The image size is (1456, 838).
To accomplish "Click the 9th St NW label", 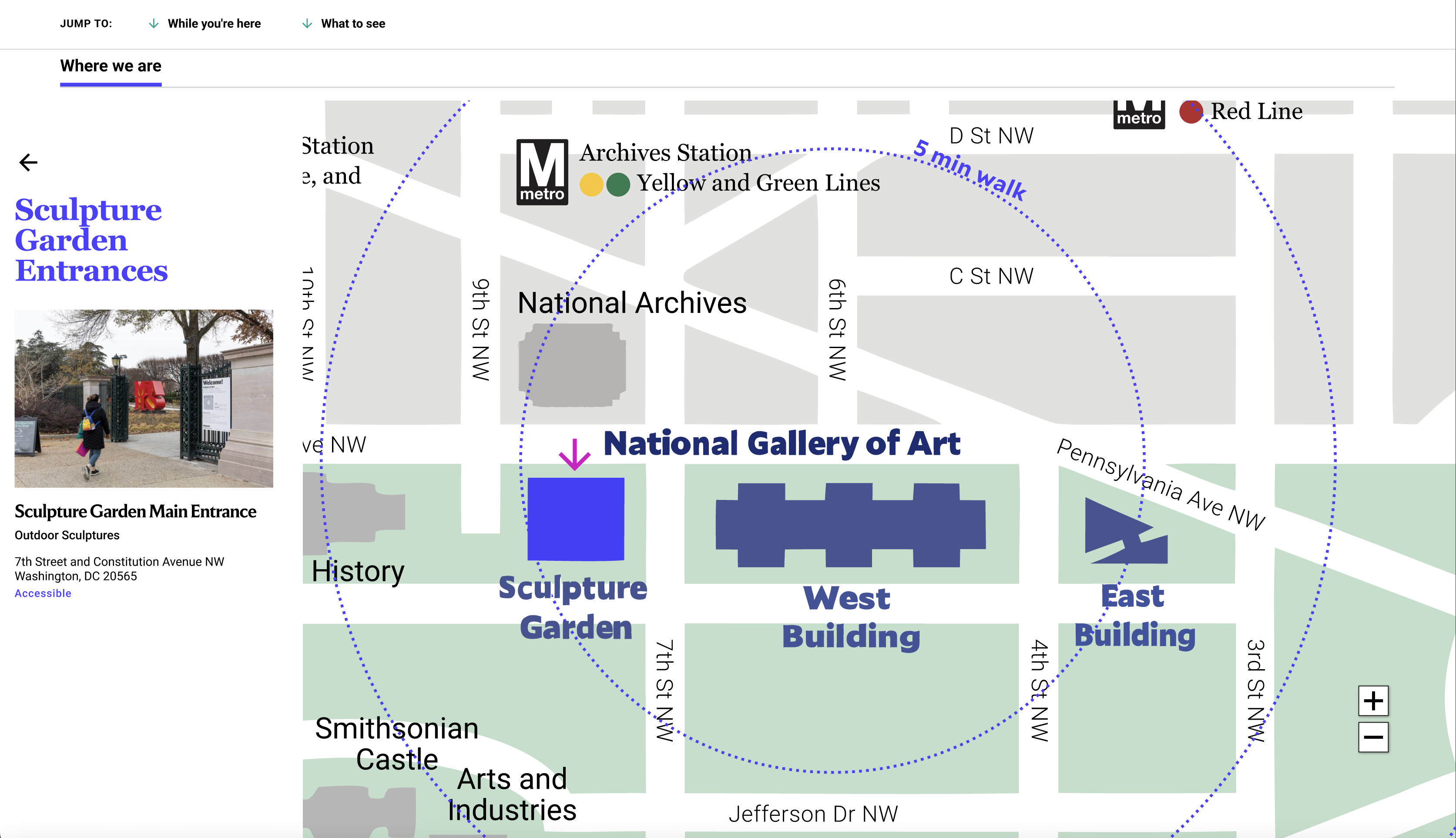I will (x=480, y=330).
